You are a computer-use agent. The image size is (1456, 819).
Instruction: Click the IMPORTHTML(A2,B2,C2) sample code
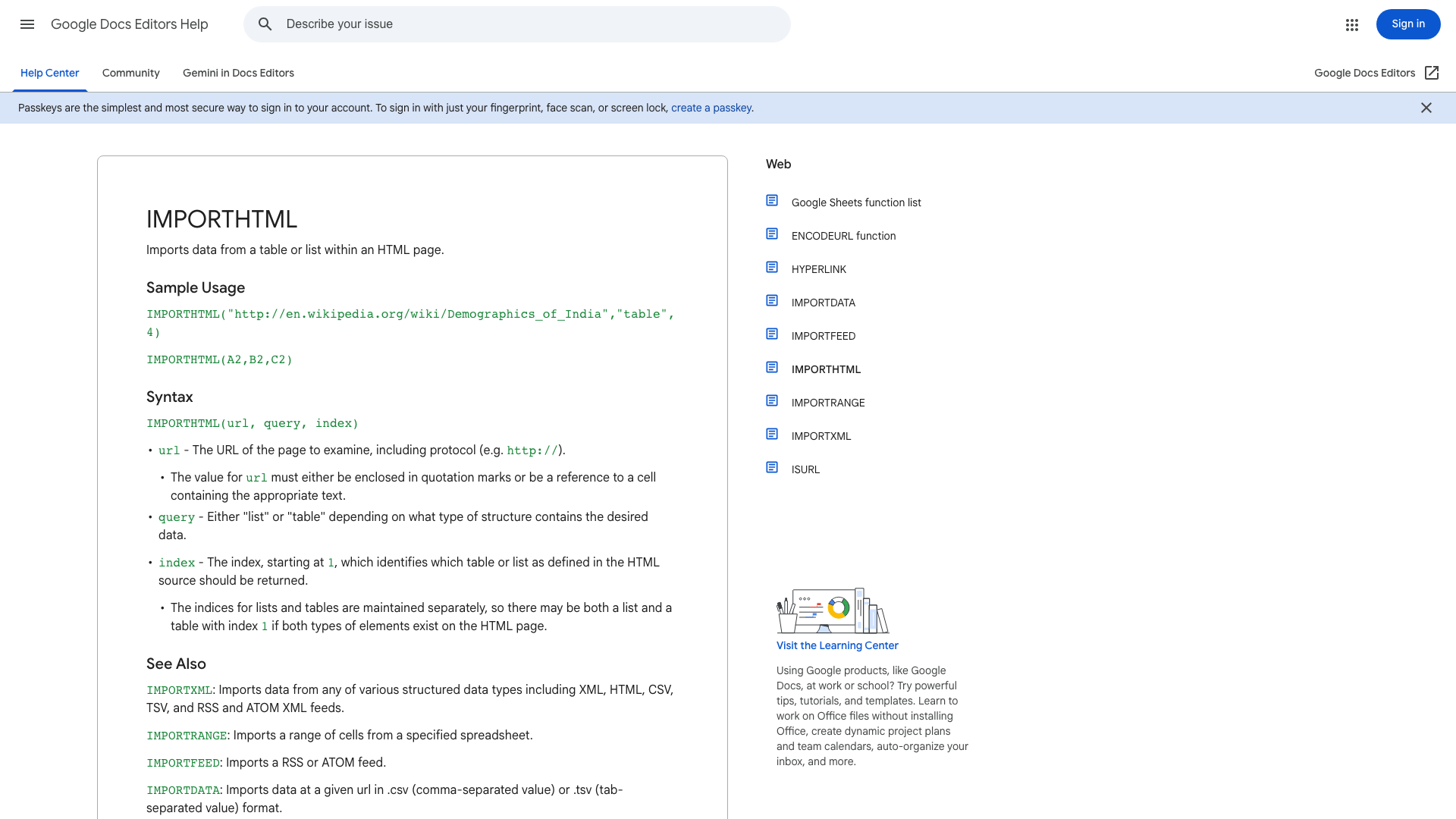click(219, 359)
